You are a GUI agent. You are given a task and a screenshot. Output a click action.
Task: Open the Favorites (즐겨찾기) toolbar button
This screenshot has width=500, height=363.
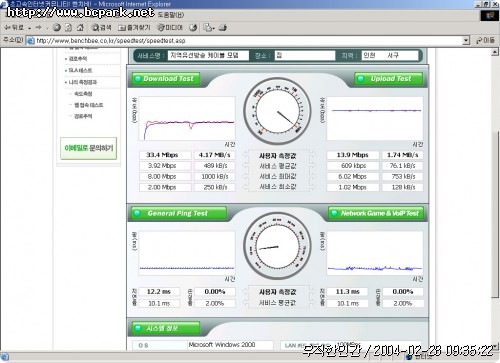[x=134, y=28]
